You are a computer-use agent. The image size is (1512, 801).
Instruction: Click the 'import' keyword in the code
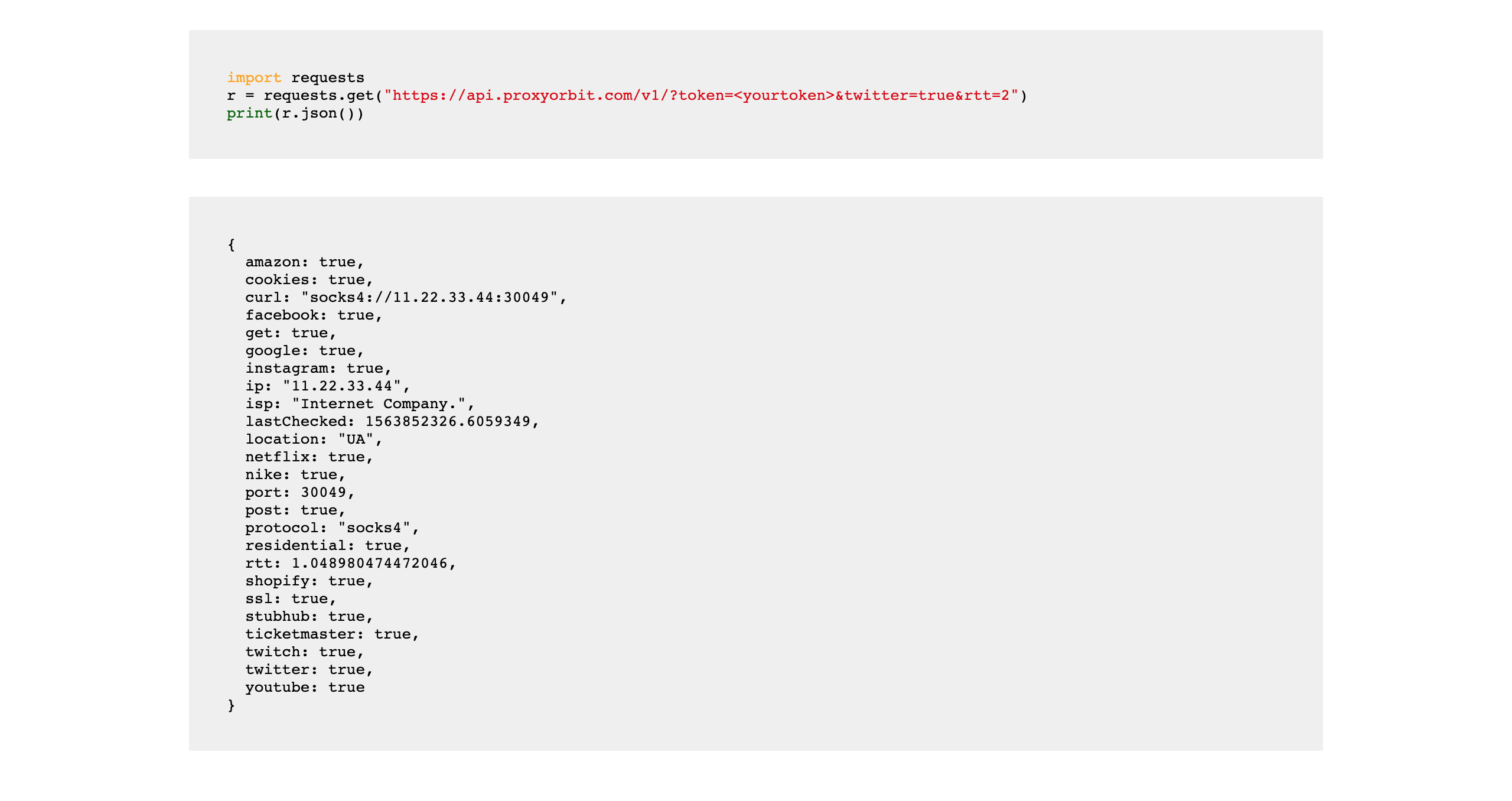[254, 78]
